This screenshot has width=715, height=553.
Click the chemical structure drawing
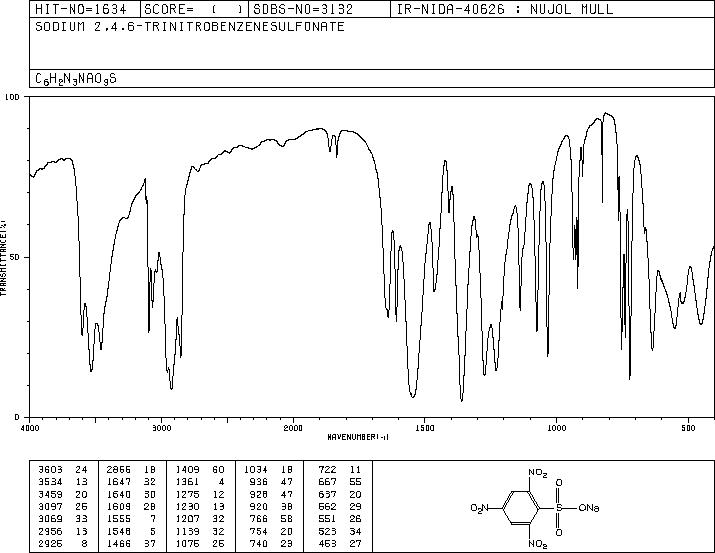pyautogui.click(x=534, y=507)
